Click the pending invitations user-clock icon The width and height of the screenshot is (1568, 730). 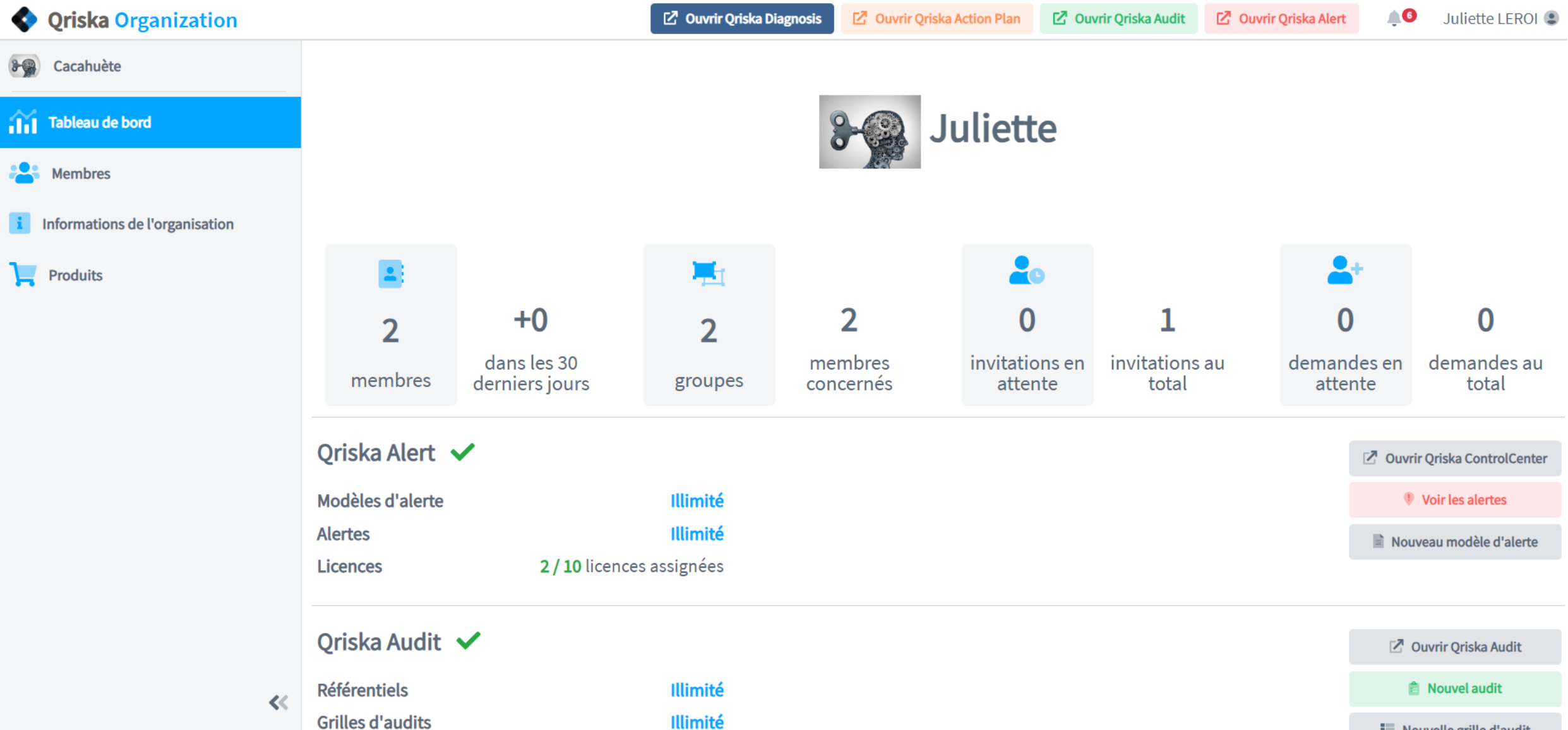click(x=1027, y=270)
